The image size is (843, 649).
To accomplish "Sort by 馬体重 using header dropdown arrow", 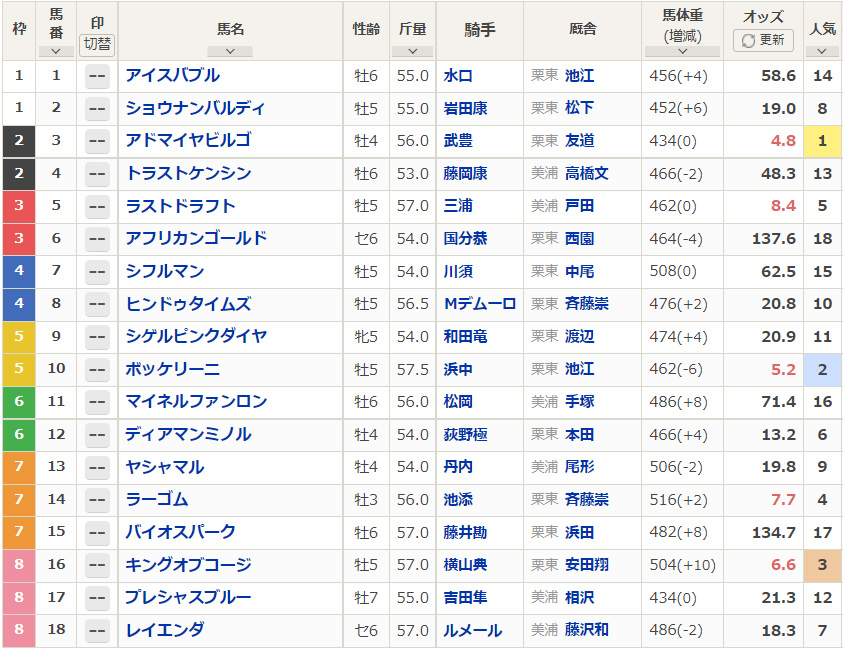I will 682,52.
